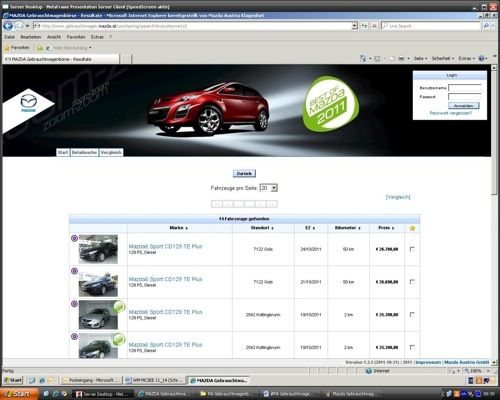This screenshot has height=400, width=500.
Task: Open the Bearbeiten menu
Action: pos(31,37)
